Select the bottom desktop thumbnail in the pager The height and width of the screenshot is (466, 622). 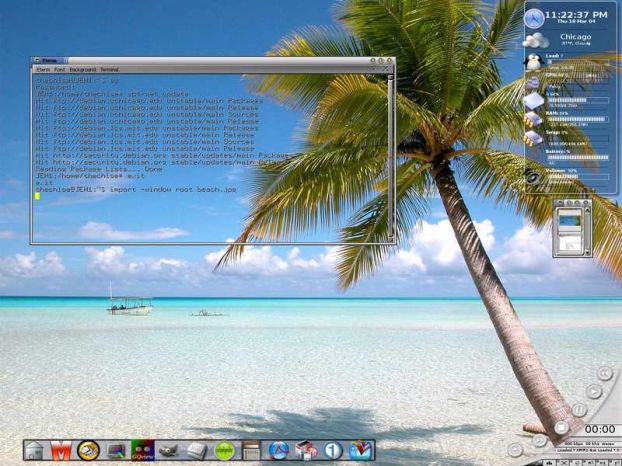[x=570, y=243]
